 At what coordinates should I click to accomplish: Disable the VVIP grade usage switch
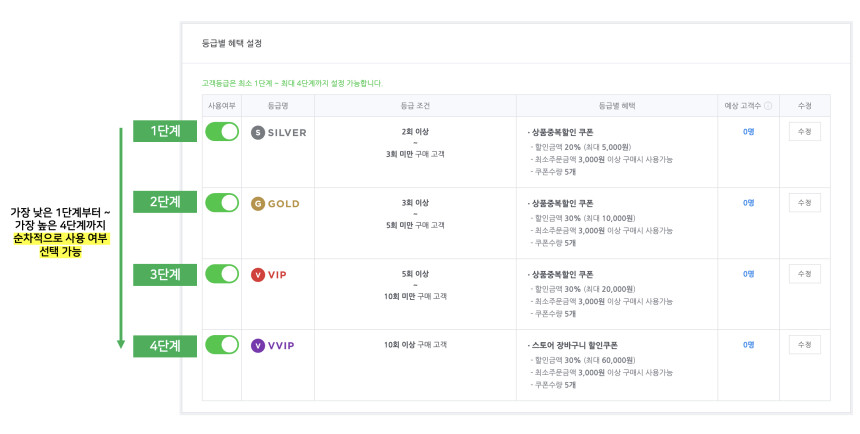[x=222, y=345]
